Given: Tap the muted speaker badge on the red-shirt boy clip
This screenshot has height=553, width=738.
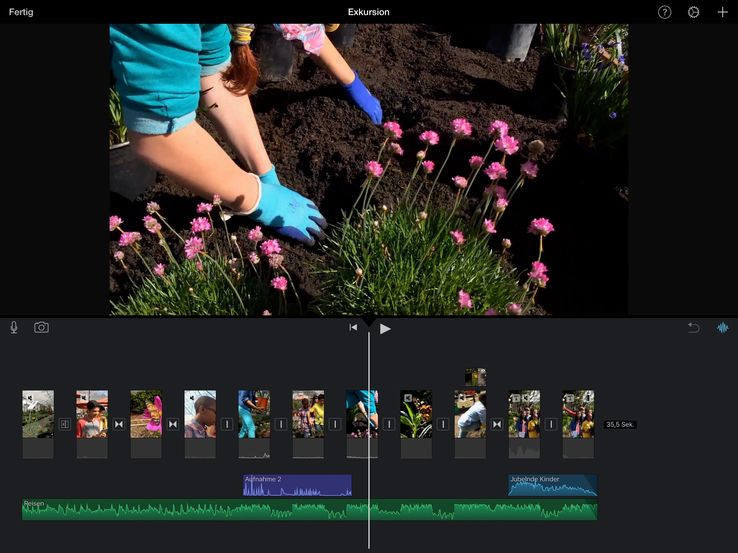Looking at the screenshot, I should pyautogui.click(x=84, y=398).
